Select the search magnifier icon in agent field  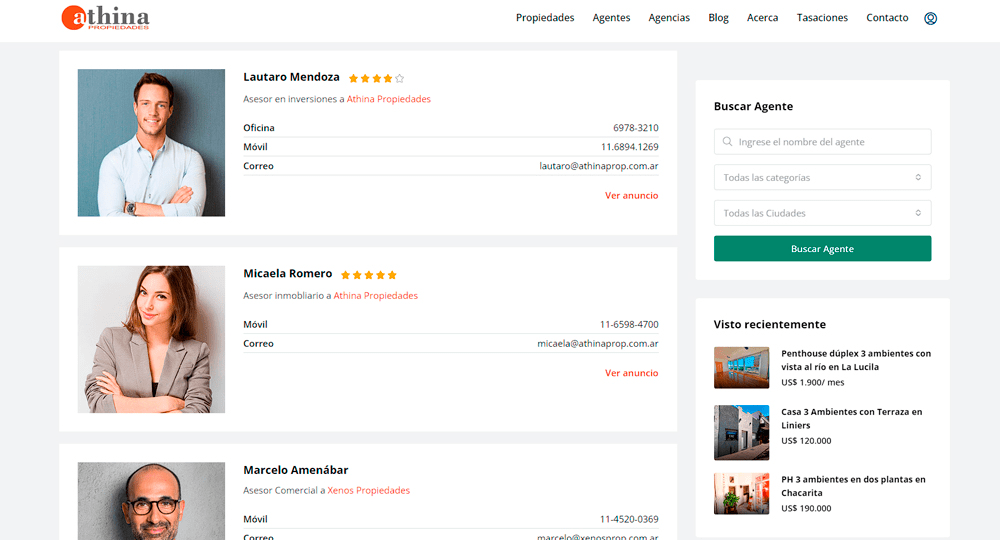pyautogui.click(x=727, y=142)
